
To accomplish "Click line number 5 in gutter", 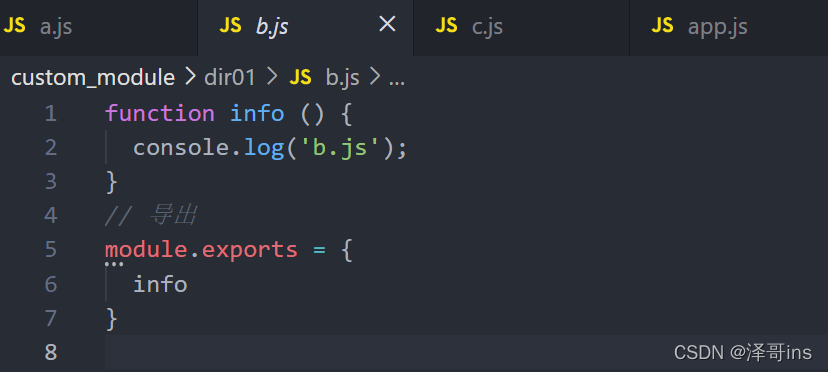I will pyautogui.click(x=51, y=250).
